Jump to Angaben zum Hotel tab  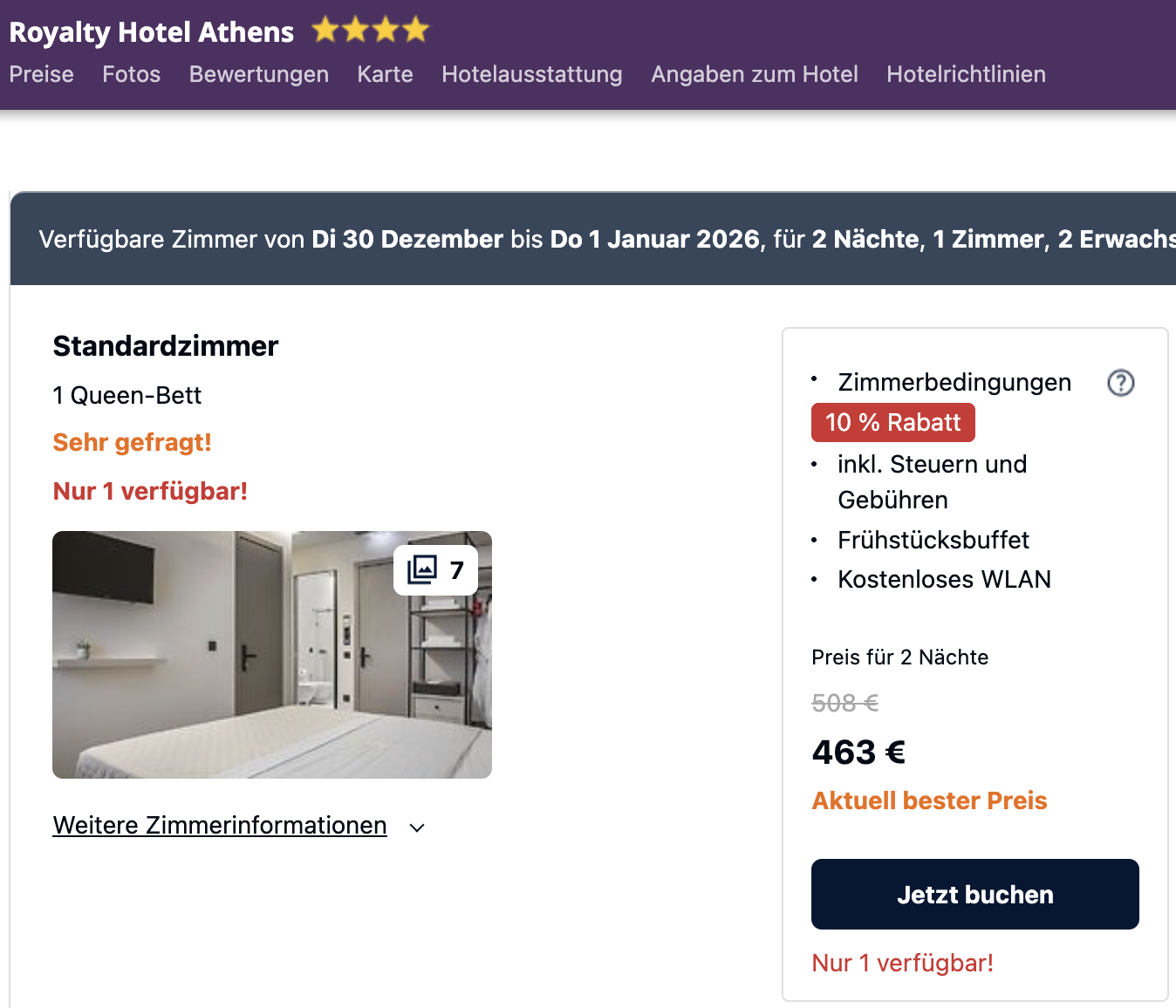754,74
